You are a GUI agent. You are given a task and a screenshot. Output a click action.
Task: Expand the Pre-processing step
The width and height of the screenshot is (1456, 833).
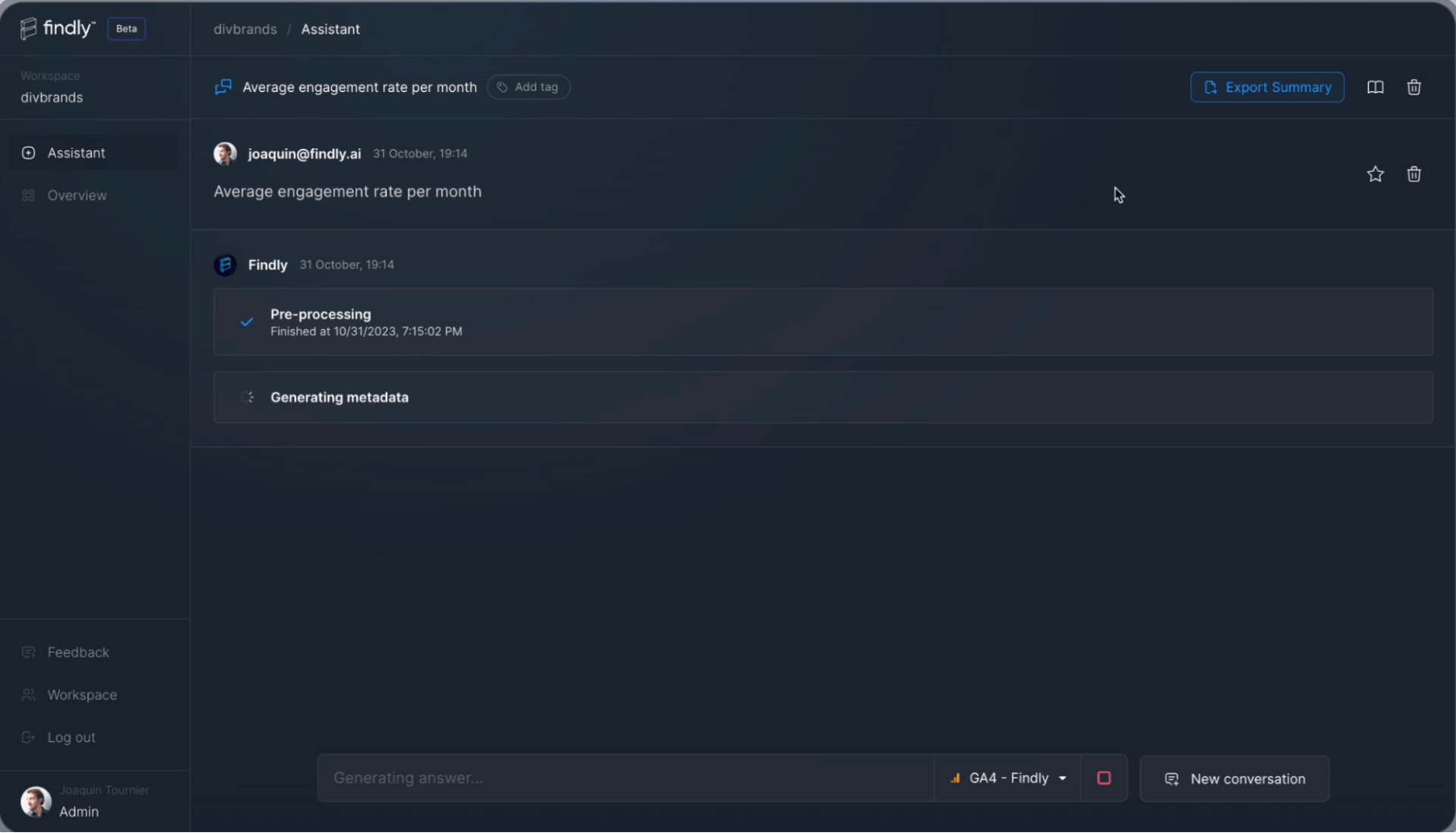[x=823, y=322]
